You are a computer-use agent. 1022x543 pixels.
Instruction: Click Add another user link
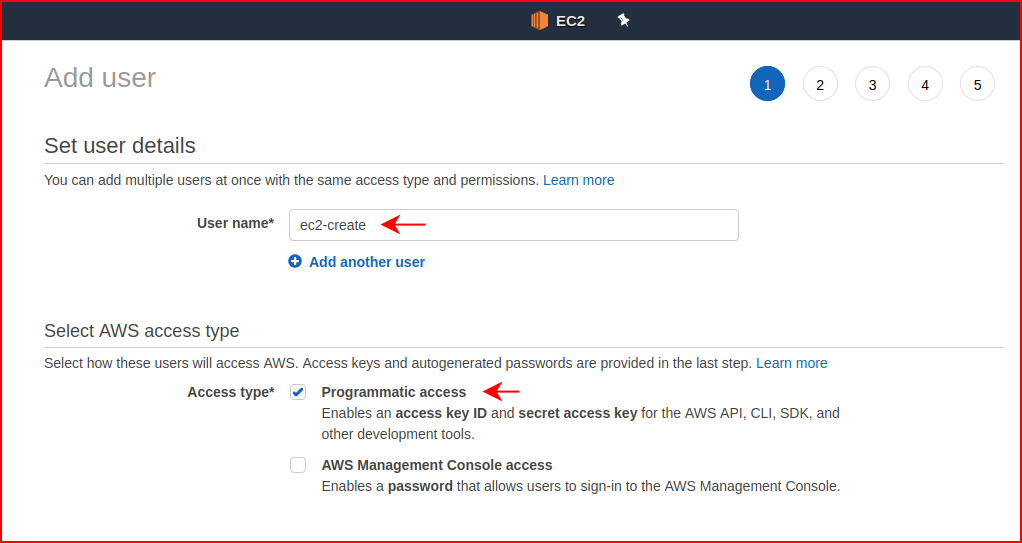(367, 262)
